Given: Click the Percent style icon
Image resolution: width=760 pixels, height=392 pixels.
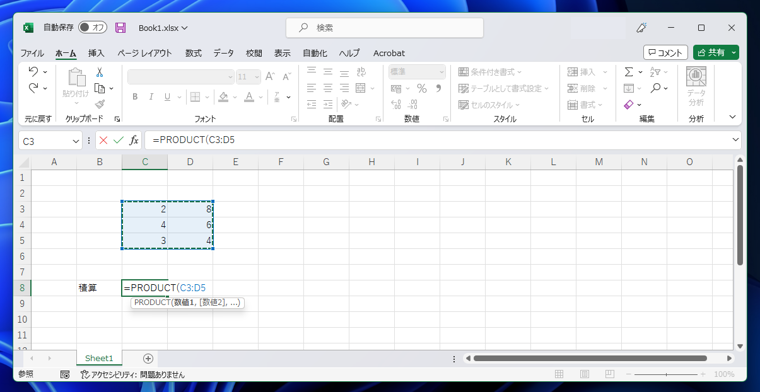Looking at the screenshot, I should (x=422, y=88).
